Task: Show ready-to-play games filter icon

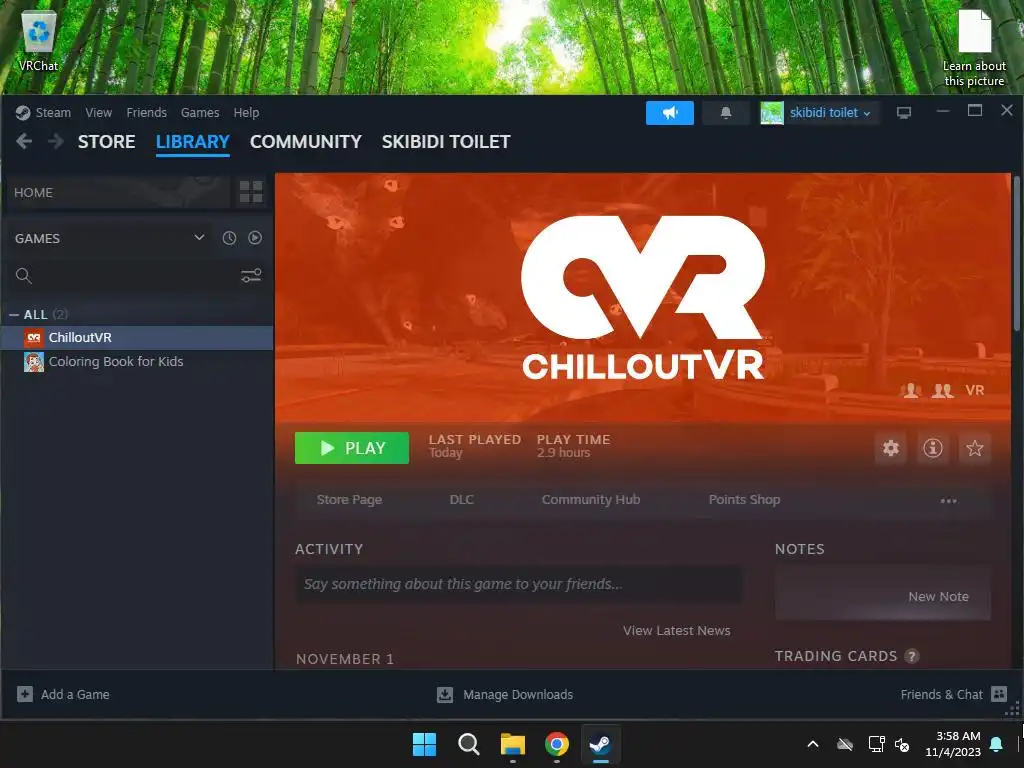Action: [x=255, y=238]
